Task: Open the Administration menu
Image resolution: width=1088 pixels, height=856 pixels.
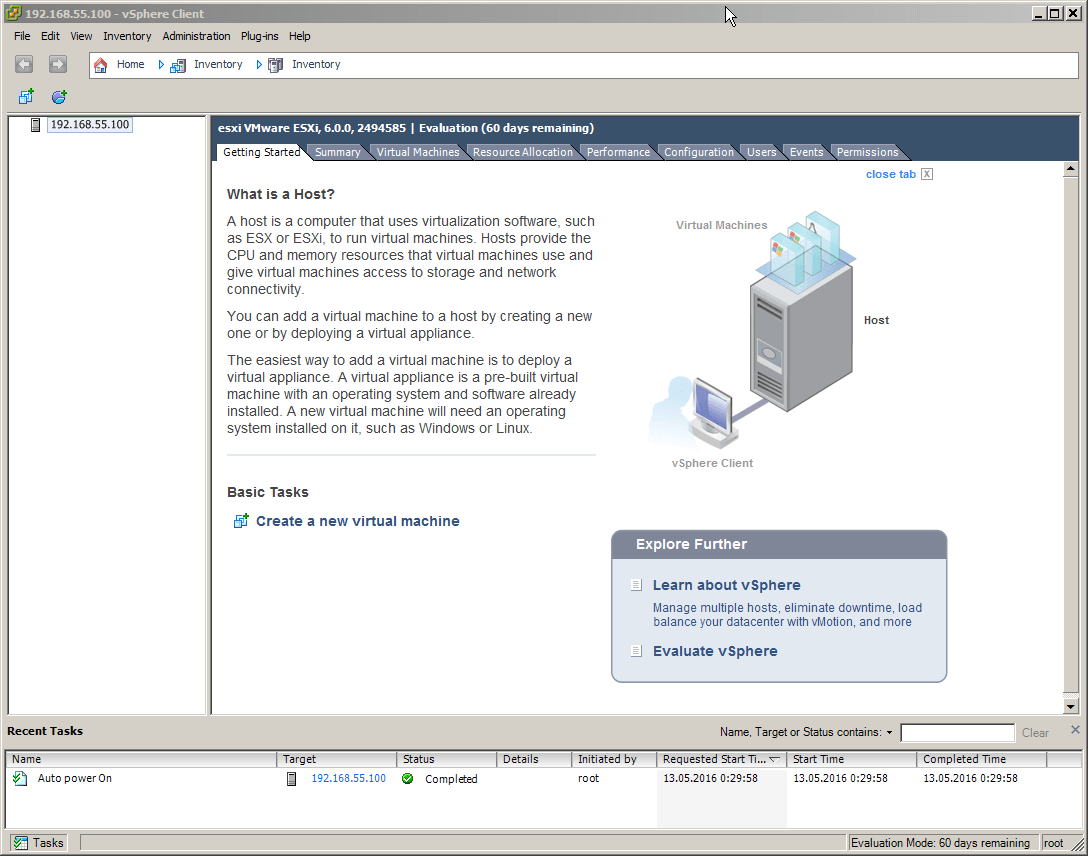Action: (196, 36)
